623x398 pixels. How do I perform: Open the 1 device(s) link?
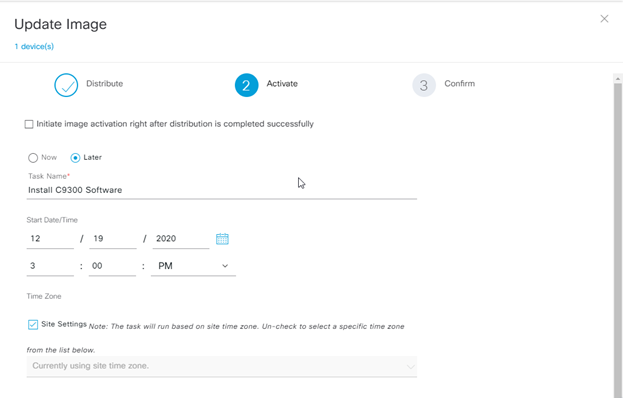pos(34,46)
